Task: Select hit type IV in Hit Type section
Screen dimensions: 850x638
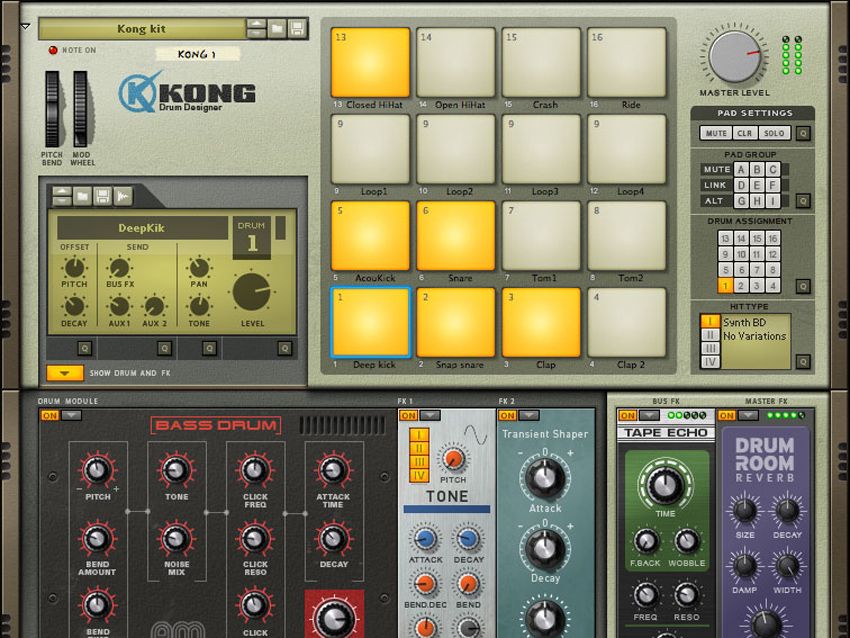Action: click(710, 362)
